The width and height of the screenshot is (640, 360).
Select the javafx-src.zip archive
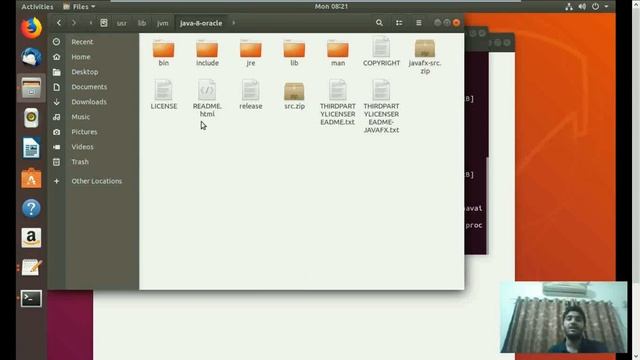[425, 56]
